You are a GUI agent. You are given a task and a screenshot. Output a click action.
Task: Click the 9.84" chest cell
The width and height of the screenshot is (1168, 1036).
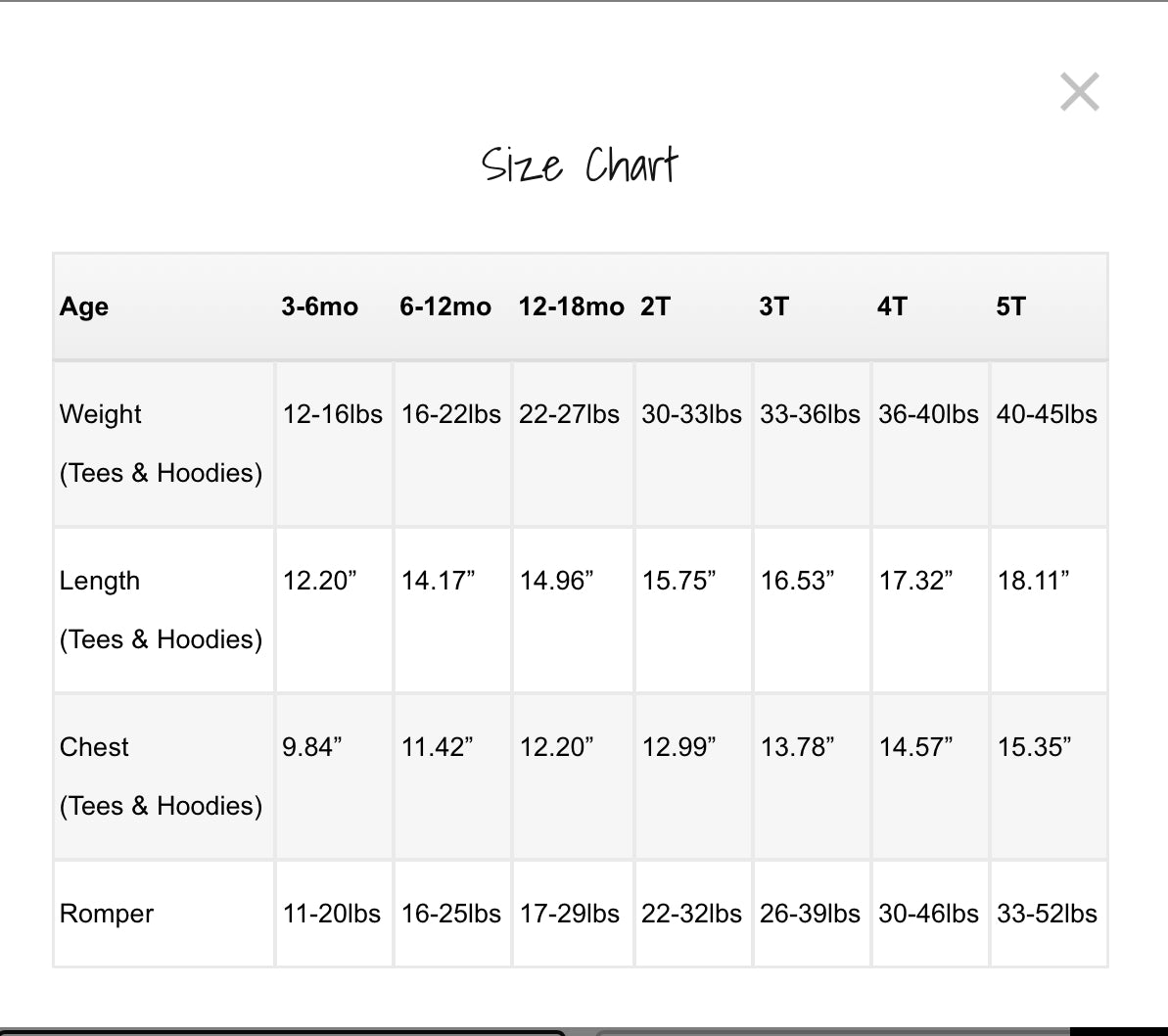coord(312,747)
